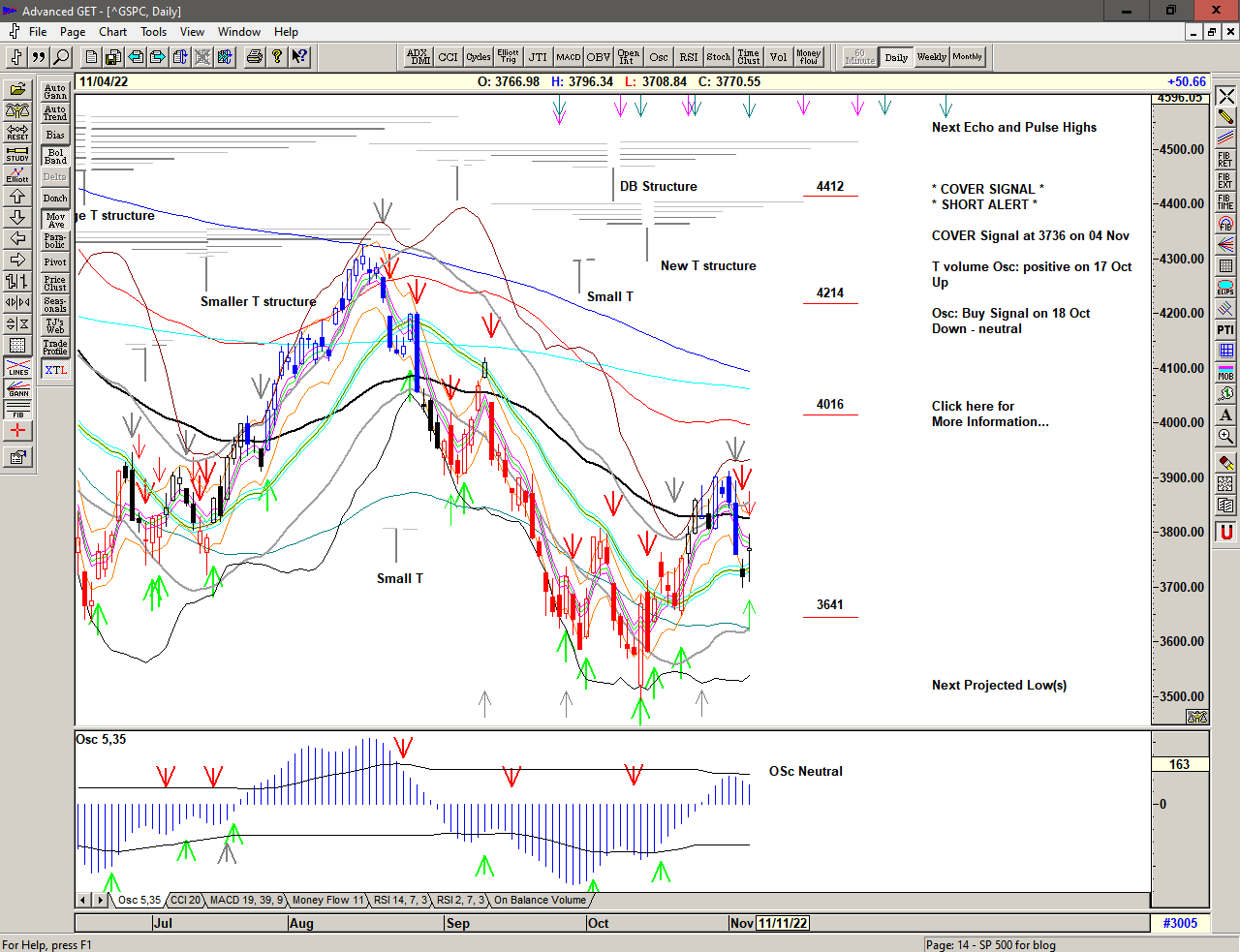Select the MOB make-or-break tool

coord(1225,372)
